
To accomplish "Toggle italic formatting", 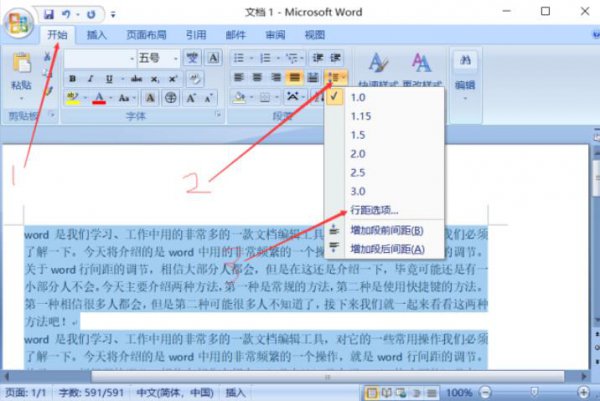I will tap(90, 79).
